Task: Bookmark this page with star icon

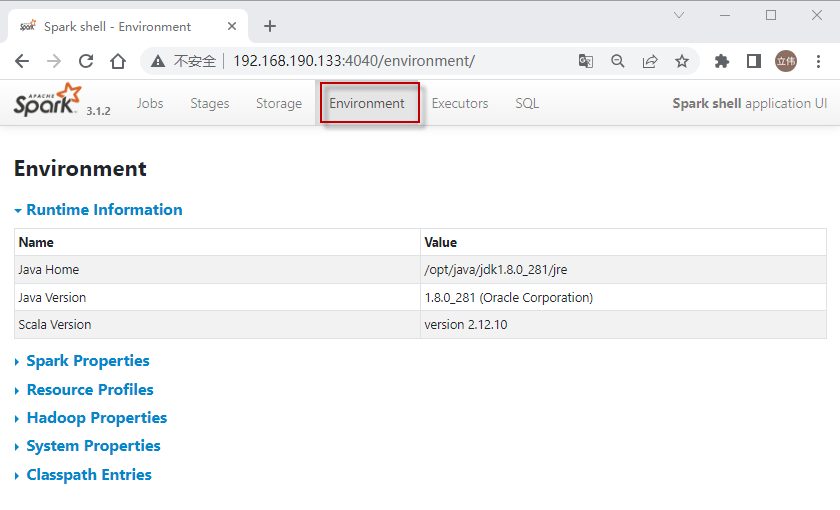Action: [682, 61]
